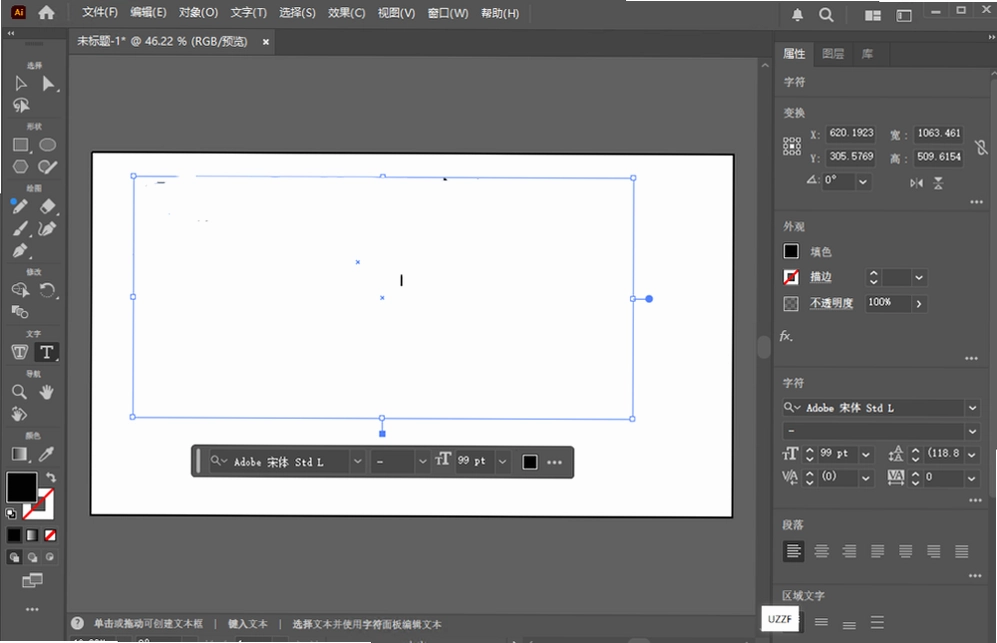Open 效果(C) menu

pos(347,13)
